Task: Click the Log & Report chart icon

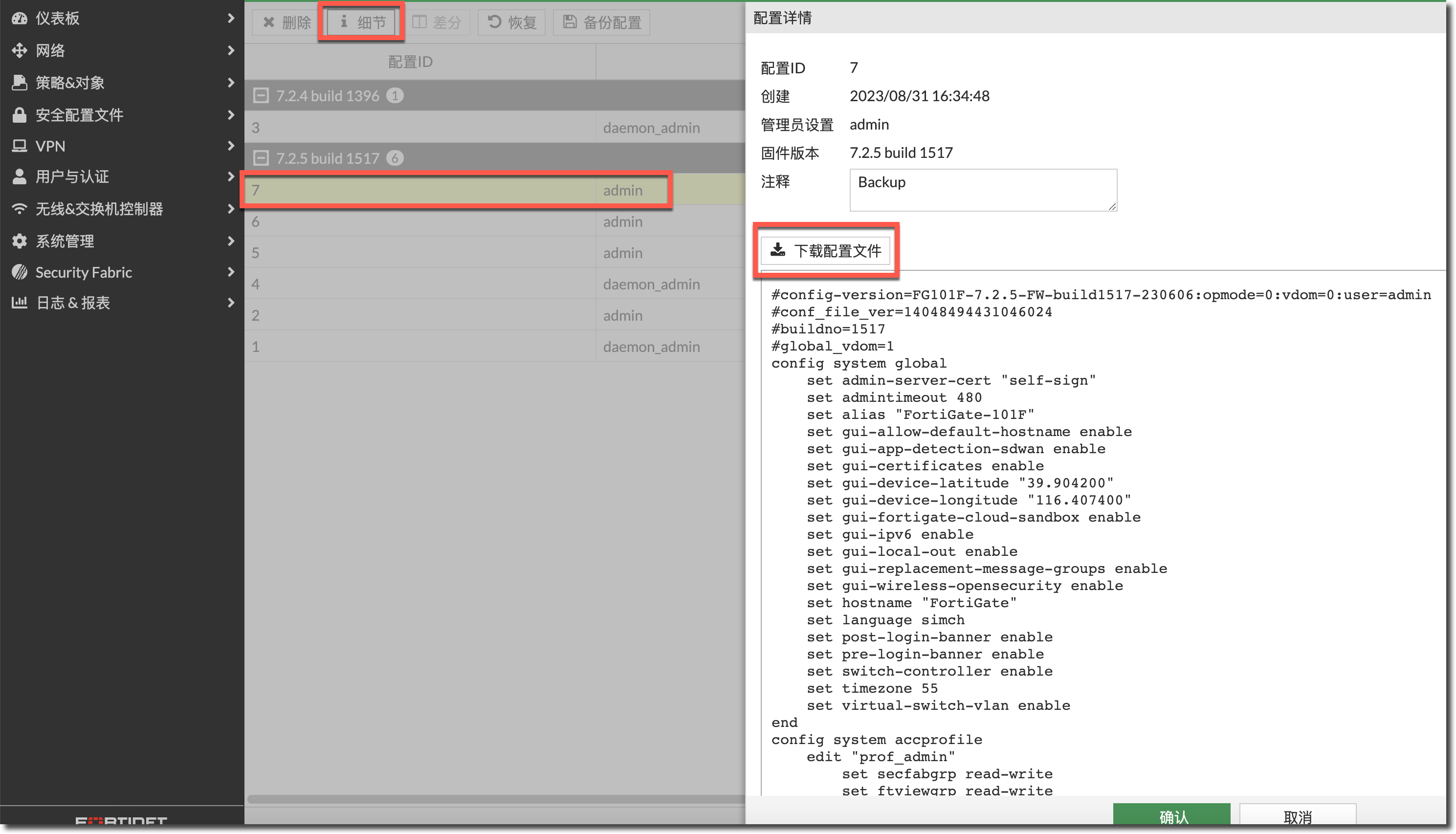Action: coord(20,303)
